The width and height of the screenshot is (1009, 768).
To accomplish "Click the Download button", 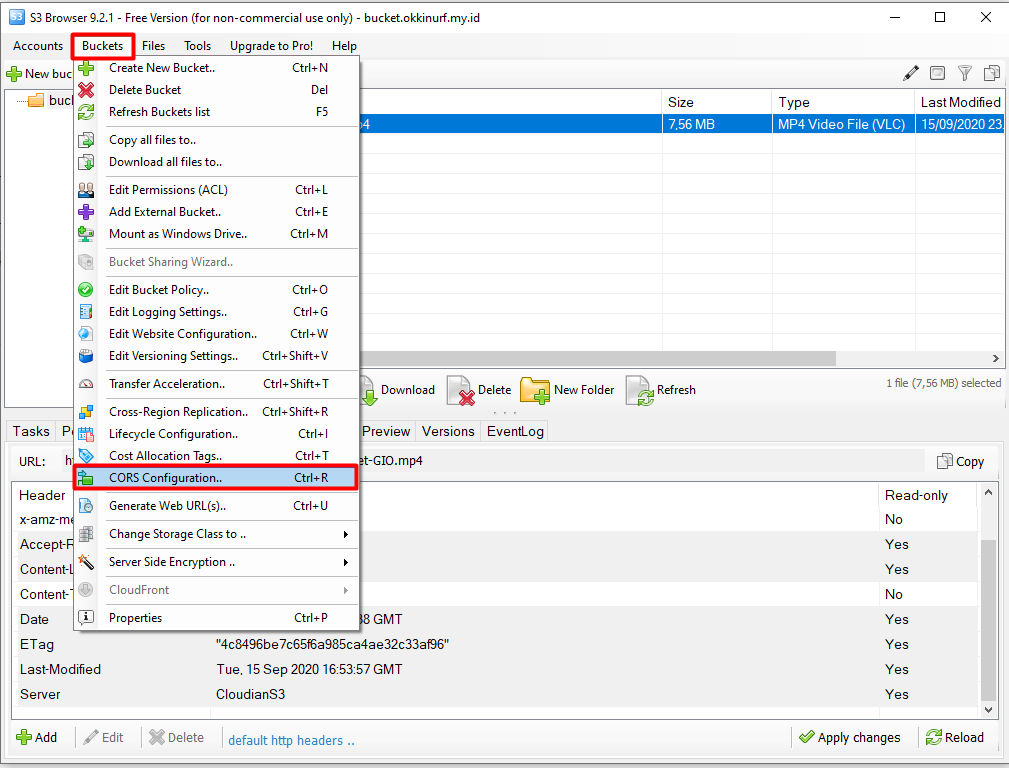I will (x=398, y=390).
